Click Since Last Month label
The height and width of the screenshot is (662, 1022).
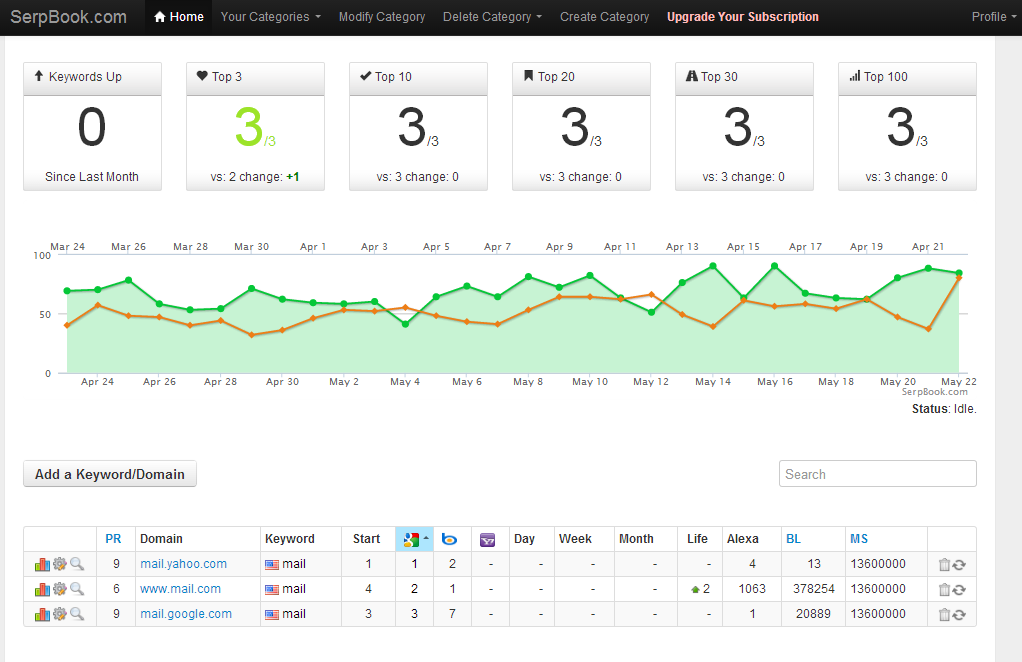92,177
